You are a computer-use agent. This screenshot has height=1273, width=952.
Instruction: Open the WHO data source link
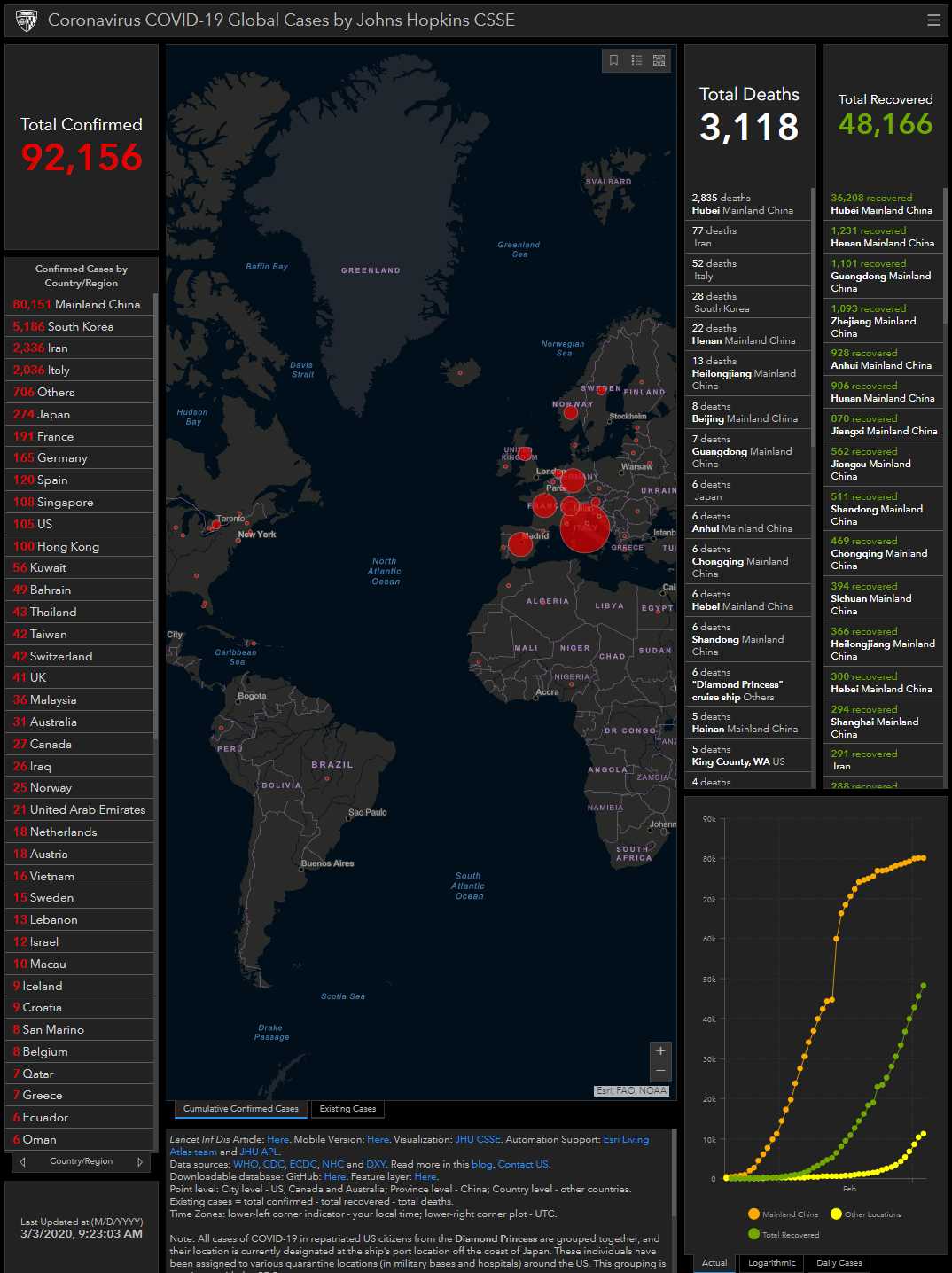click(246, 1165)
